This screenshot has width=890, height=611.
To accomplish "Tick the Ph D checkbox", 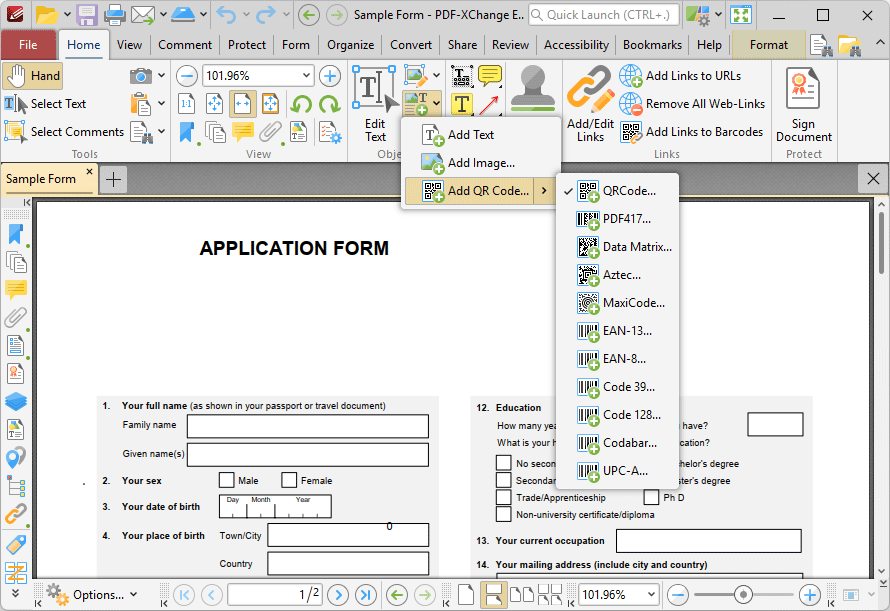I will (x=651, y=497).
